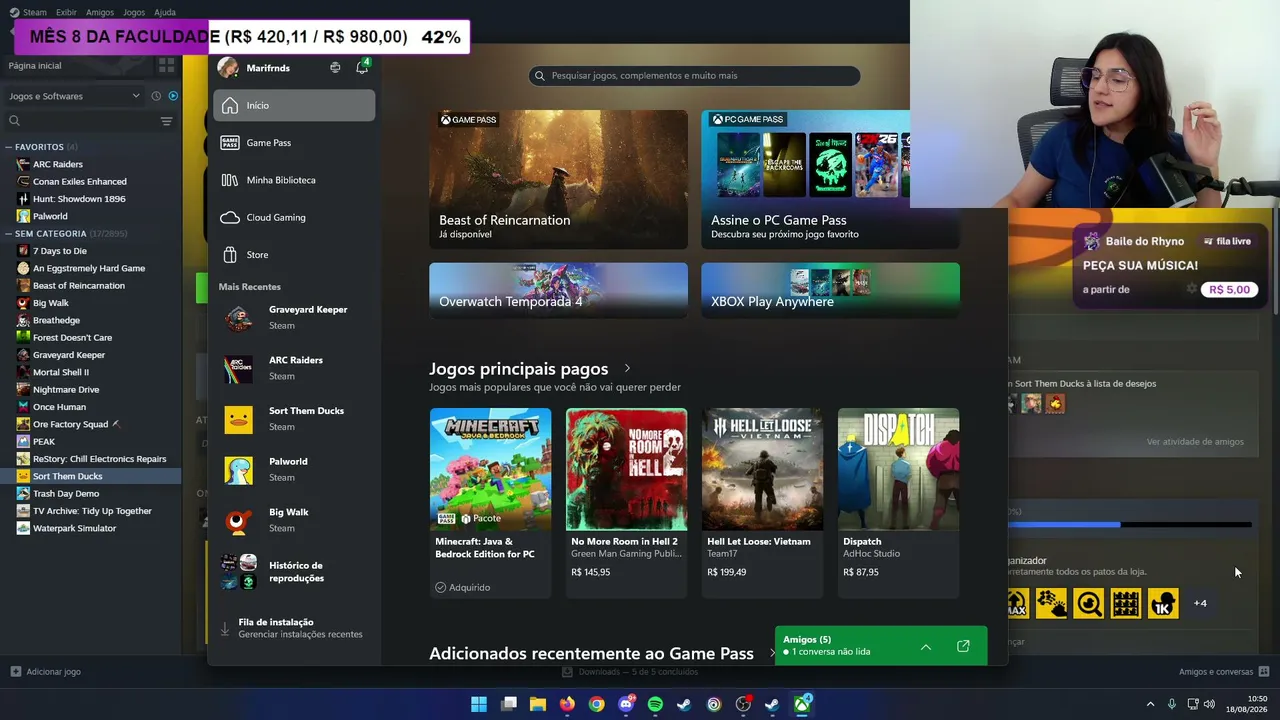Open the Assine o PC Game Pass banner
Screen dimensions: 1280x720
pyautogui.click(x=830, y=179)
